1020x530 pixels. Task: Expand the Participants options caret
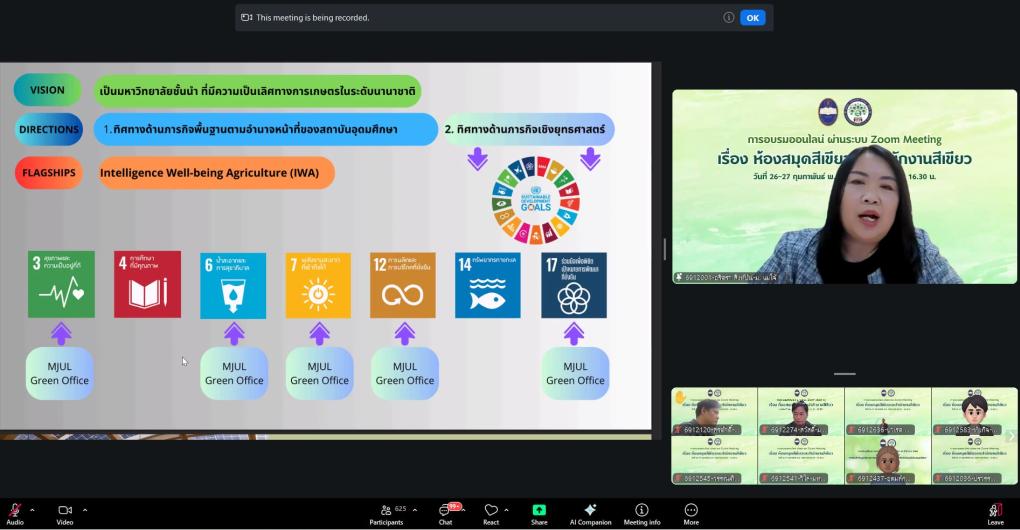pyautogui.click(x=415, y=509)
